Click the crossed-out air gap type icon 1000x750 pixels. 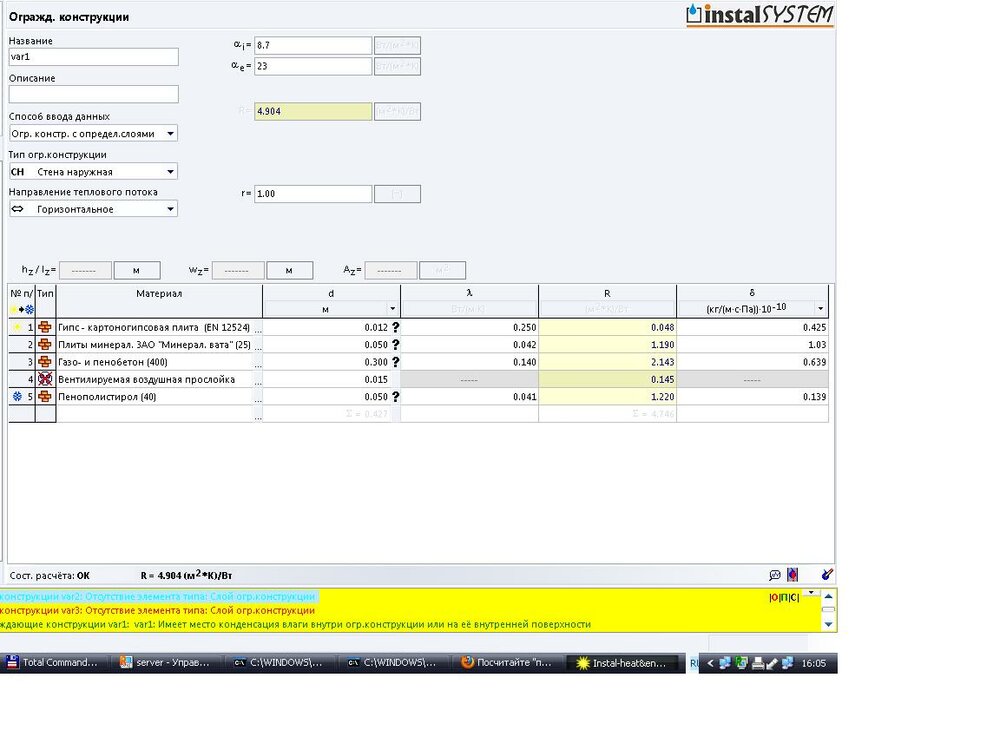45,379
